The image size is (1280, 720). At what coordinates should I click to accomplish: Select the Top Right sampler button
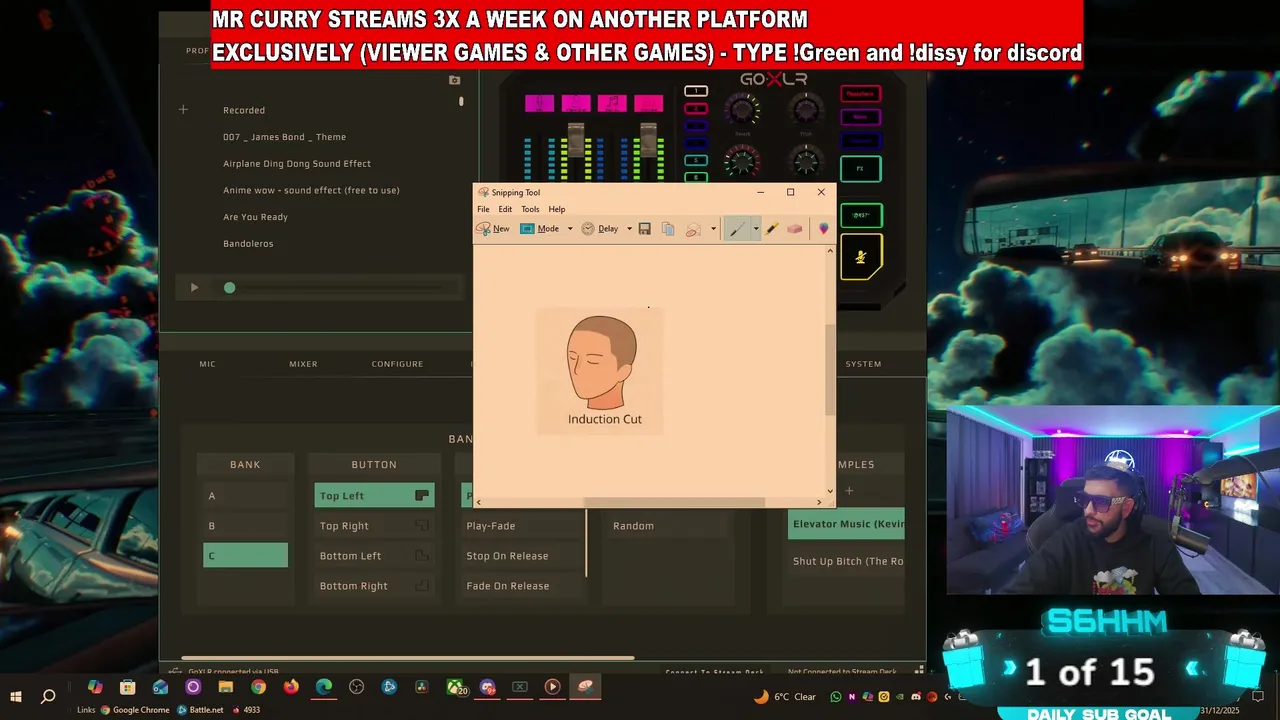[374, 526]
